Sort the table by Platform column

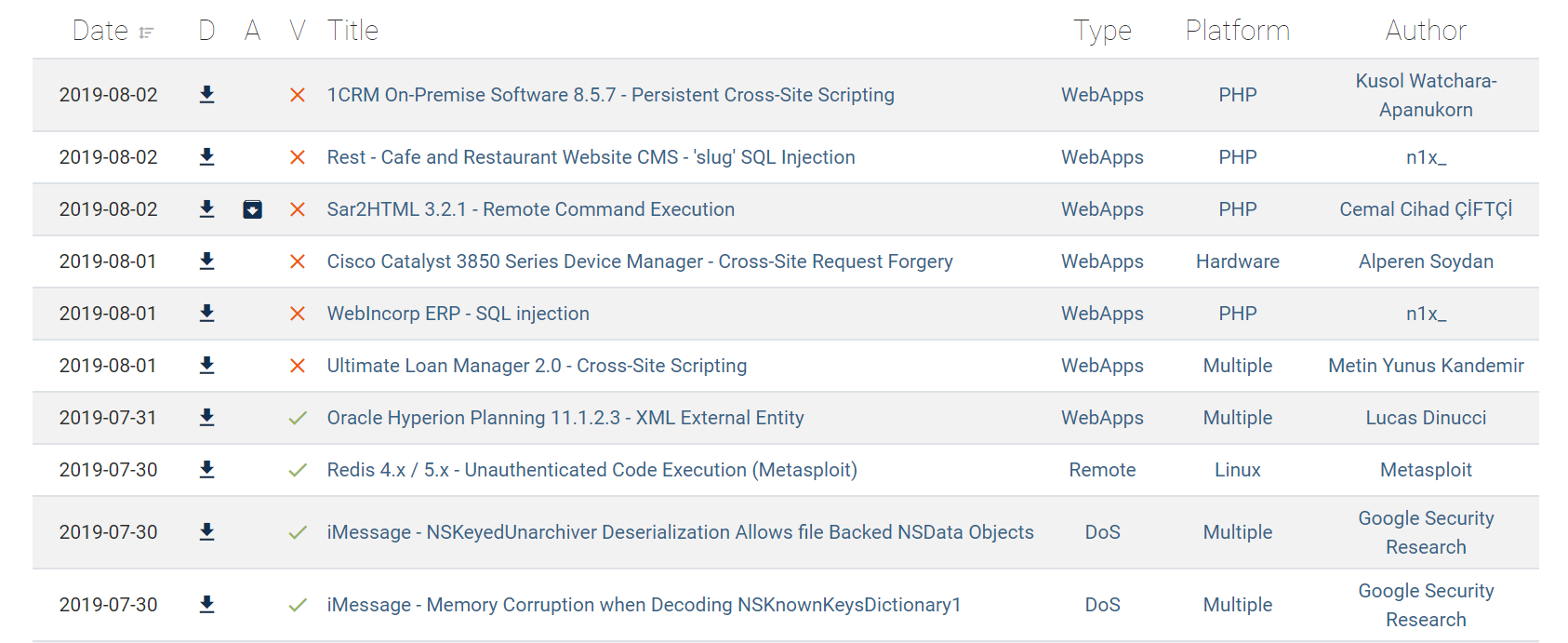click(1237, 31)
